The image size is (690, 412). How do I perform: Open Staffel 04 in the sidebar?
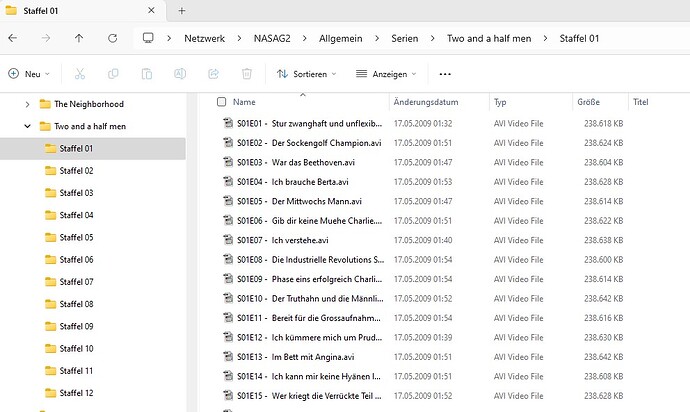(x=76, y=215)
